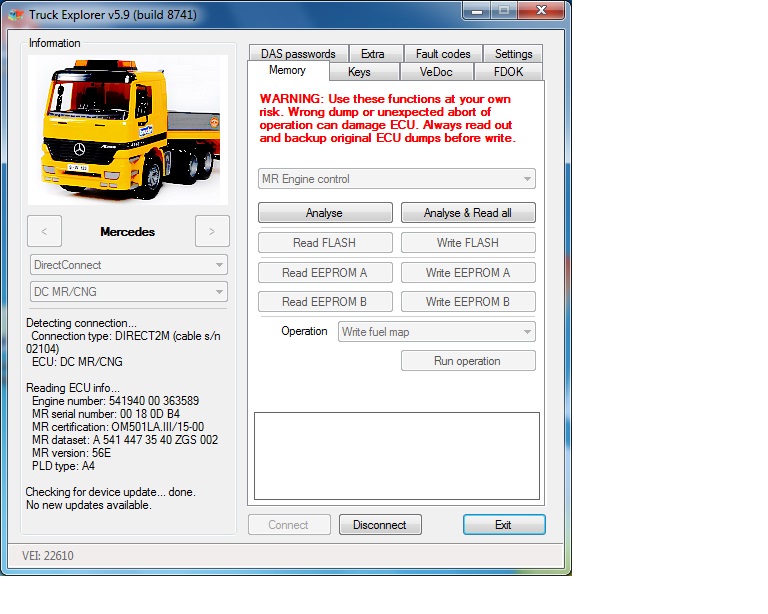The height and width of the screenshot is (614, 768).
Task: Click the Exit button
Action: coord(504,524)
